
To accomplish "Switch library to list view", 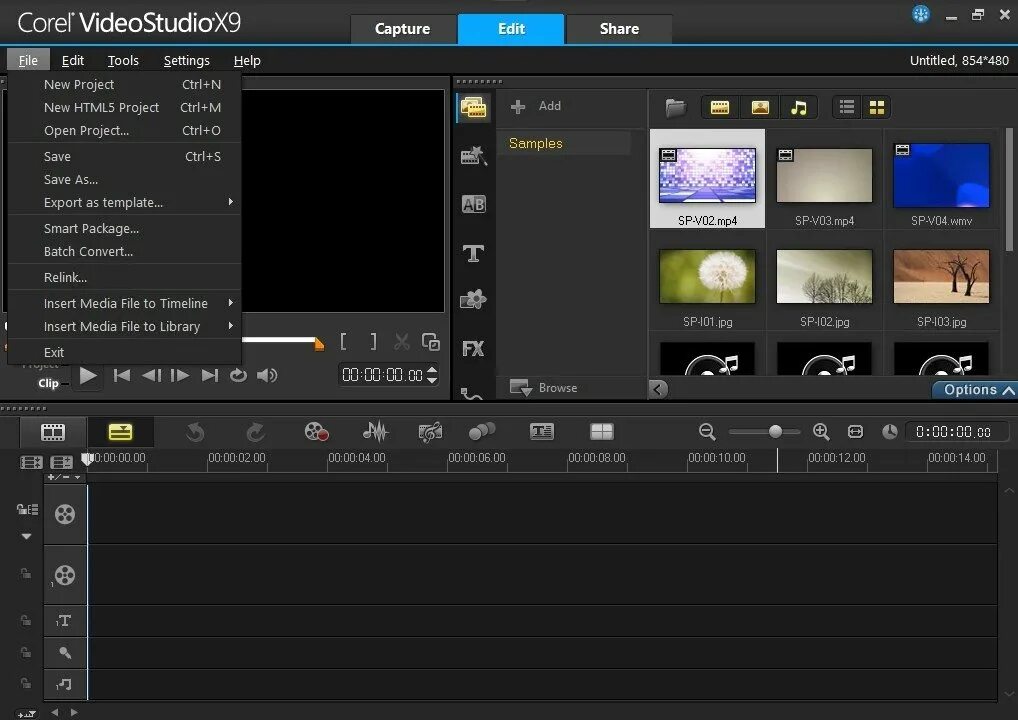I will (x=847, y=107).
